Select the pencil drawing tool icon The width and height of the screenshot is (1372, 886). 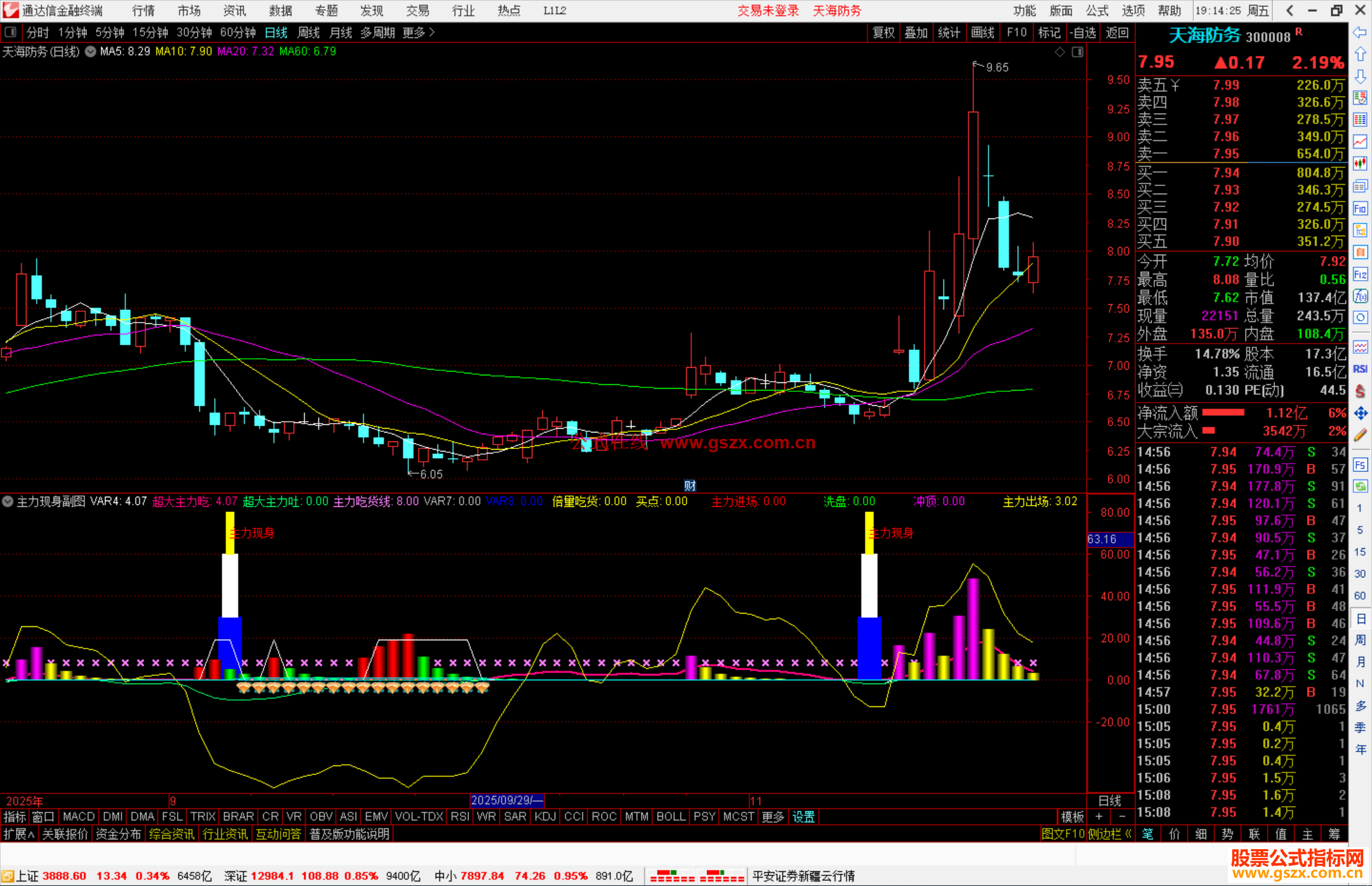(1360, 436)
